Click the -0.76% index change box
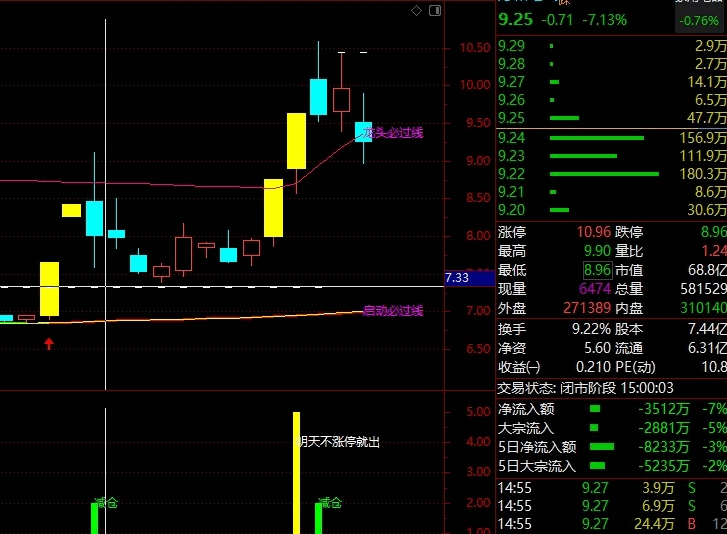Screen dimensions: 727x534 (x=698, y=21)
